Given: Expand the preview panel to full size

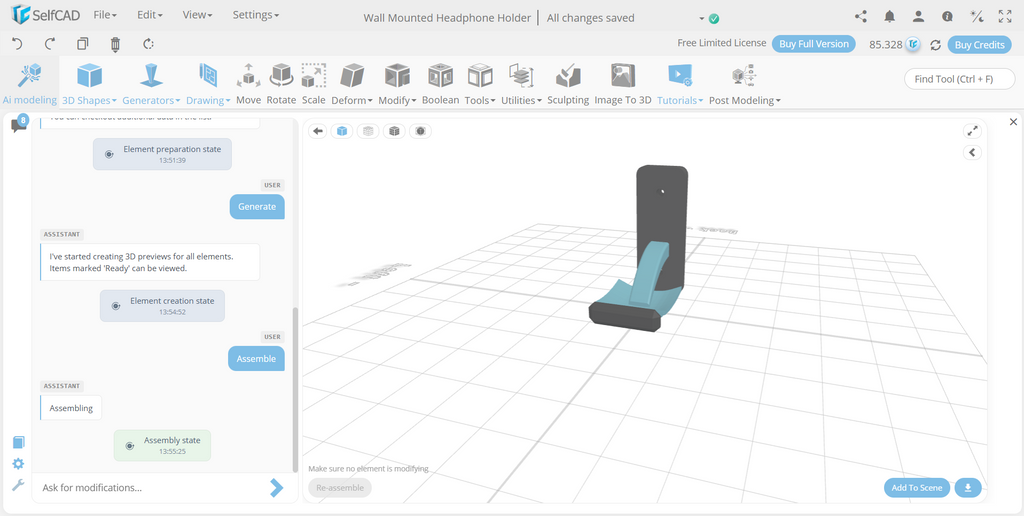Looking at the screenshot, I should [972, 131].
